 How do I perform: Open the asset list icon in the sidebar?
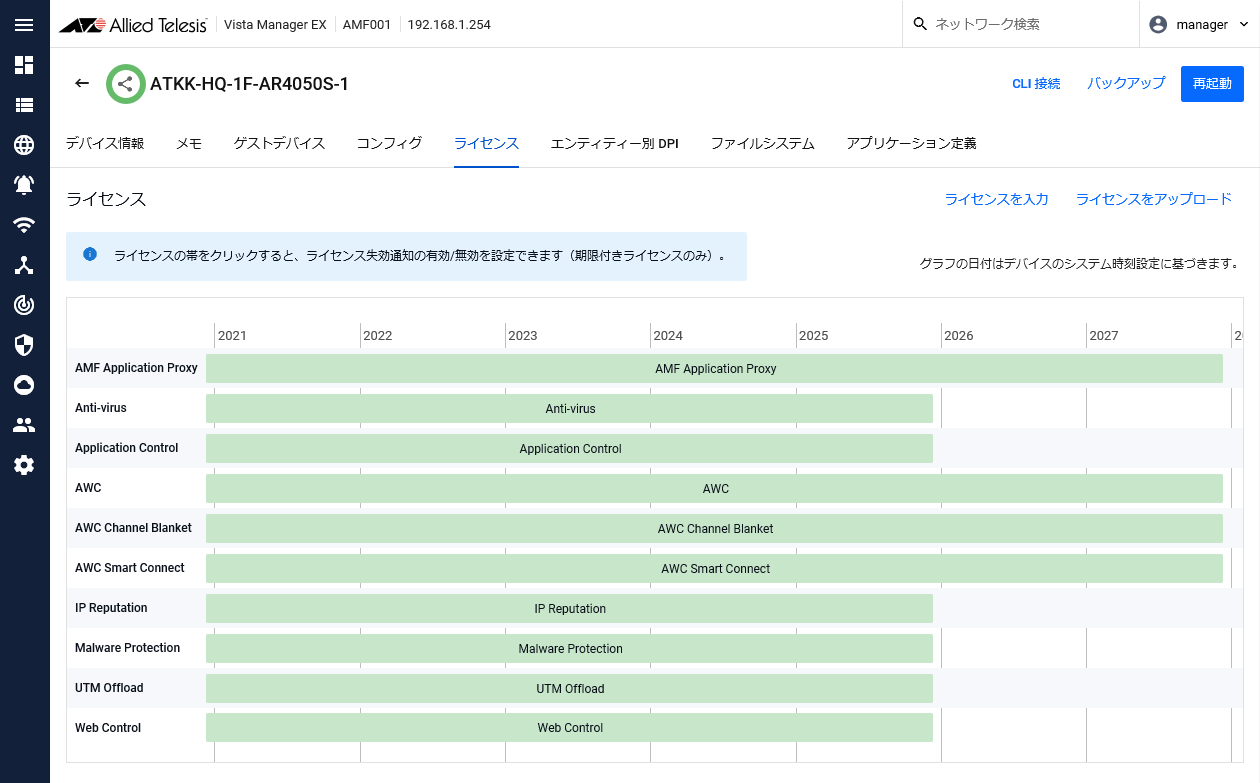(x=24, y=105)
